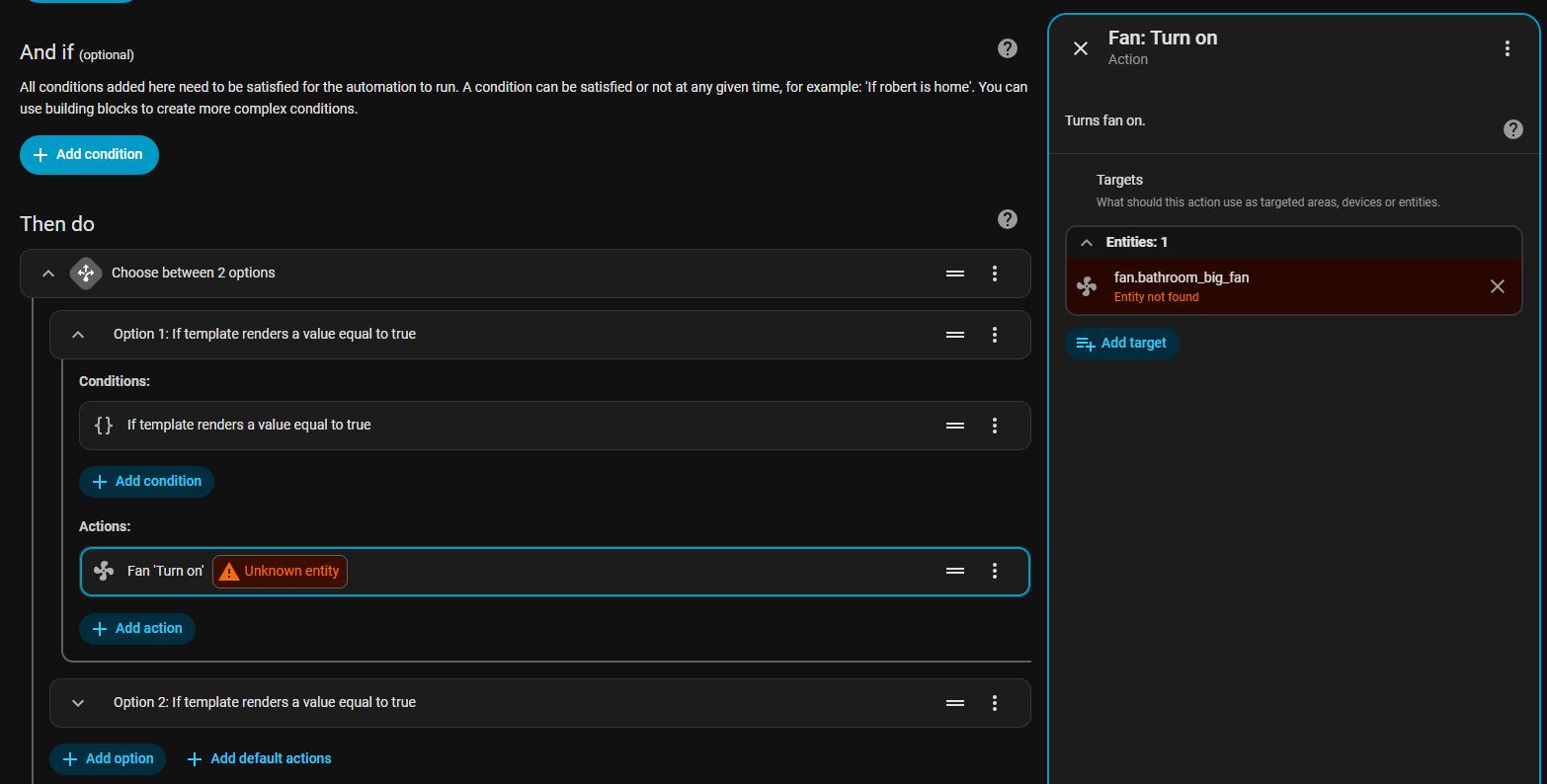Image resolution: width=1547 pixels, height=784 pixels.
Task: Open help for the And if section
Action: (1007, 48)
